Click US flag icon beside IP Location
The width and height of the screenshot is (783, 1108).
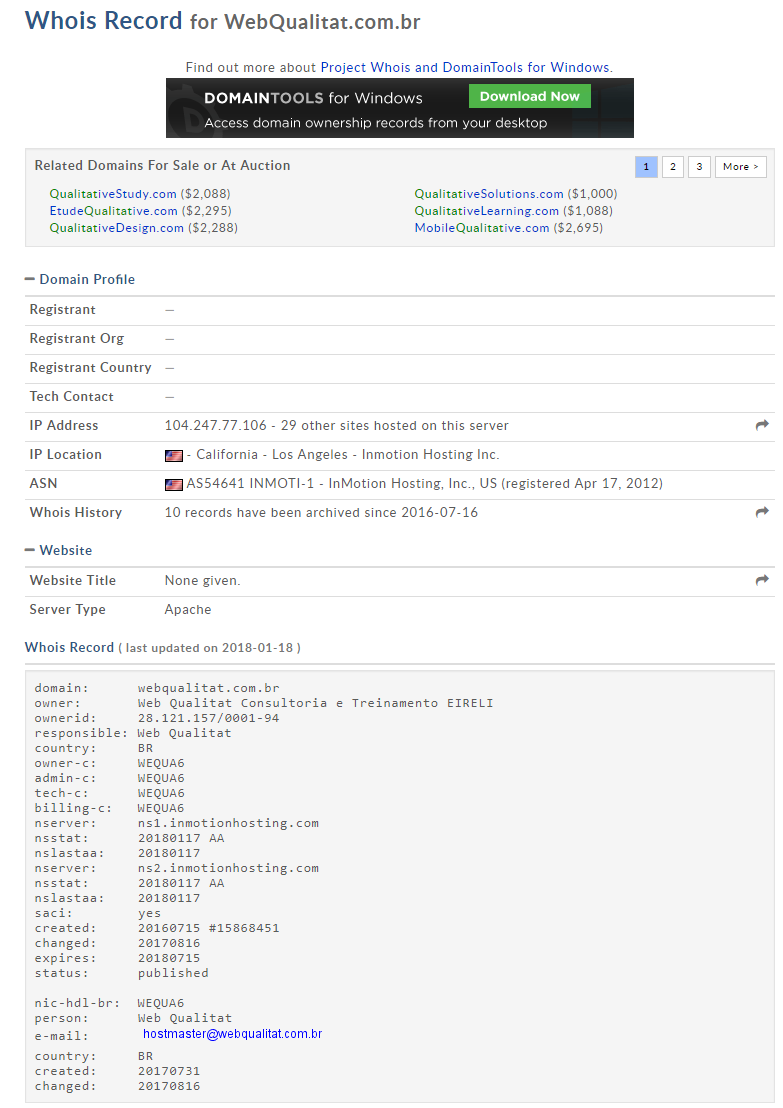(x=174, y=456)
